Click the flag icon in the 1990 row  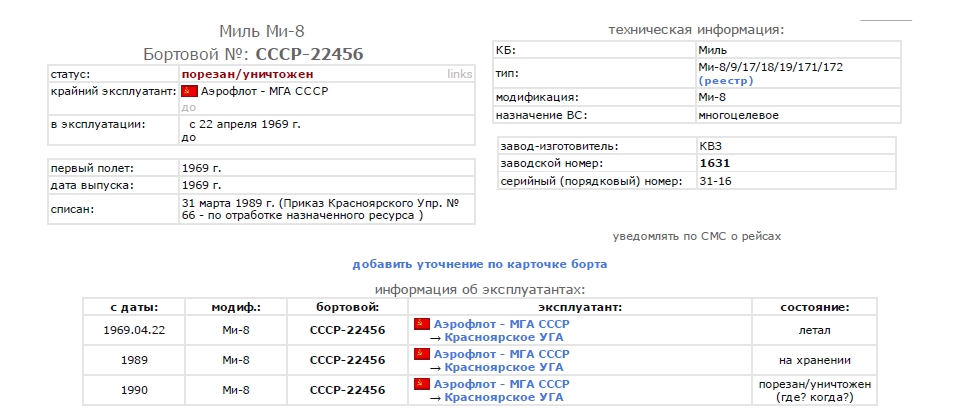pos(421,384)
